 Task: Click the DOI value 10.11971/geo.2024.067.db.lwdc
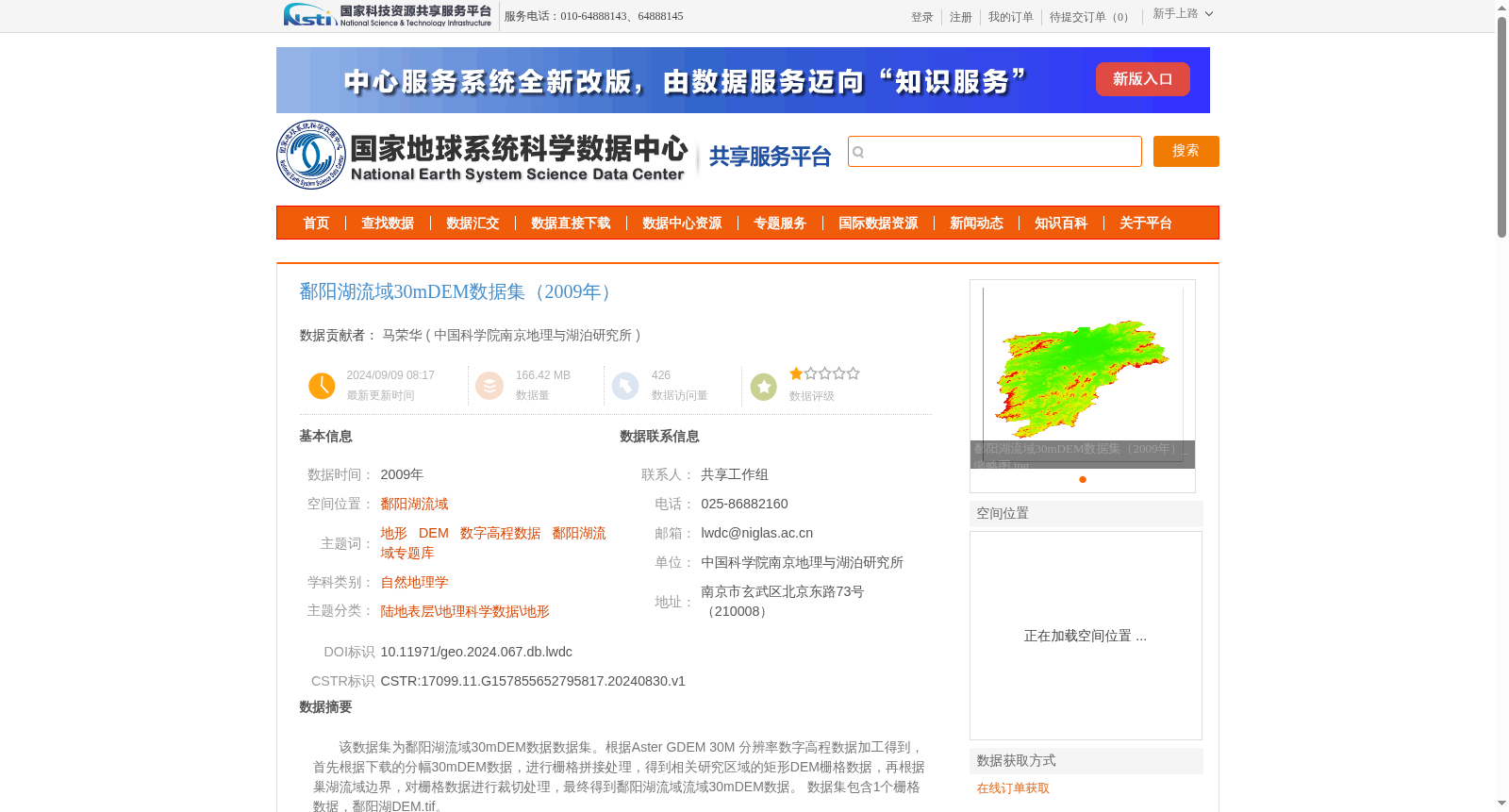point(476,652)
